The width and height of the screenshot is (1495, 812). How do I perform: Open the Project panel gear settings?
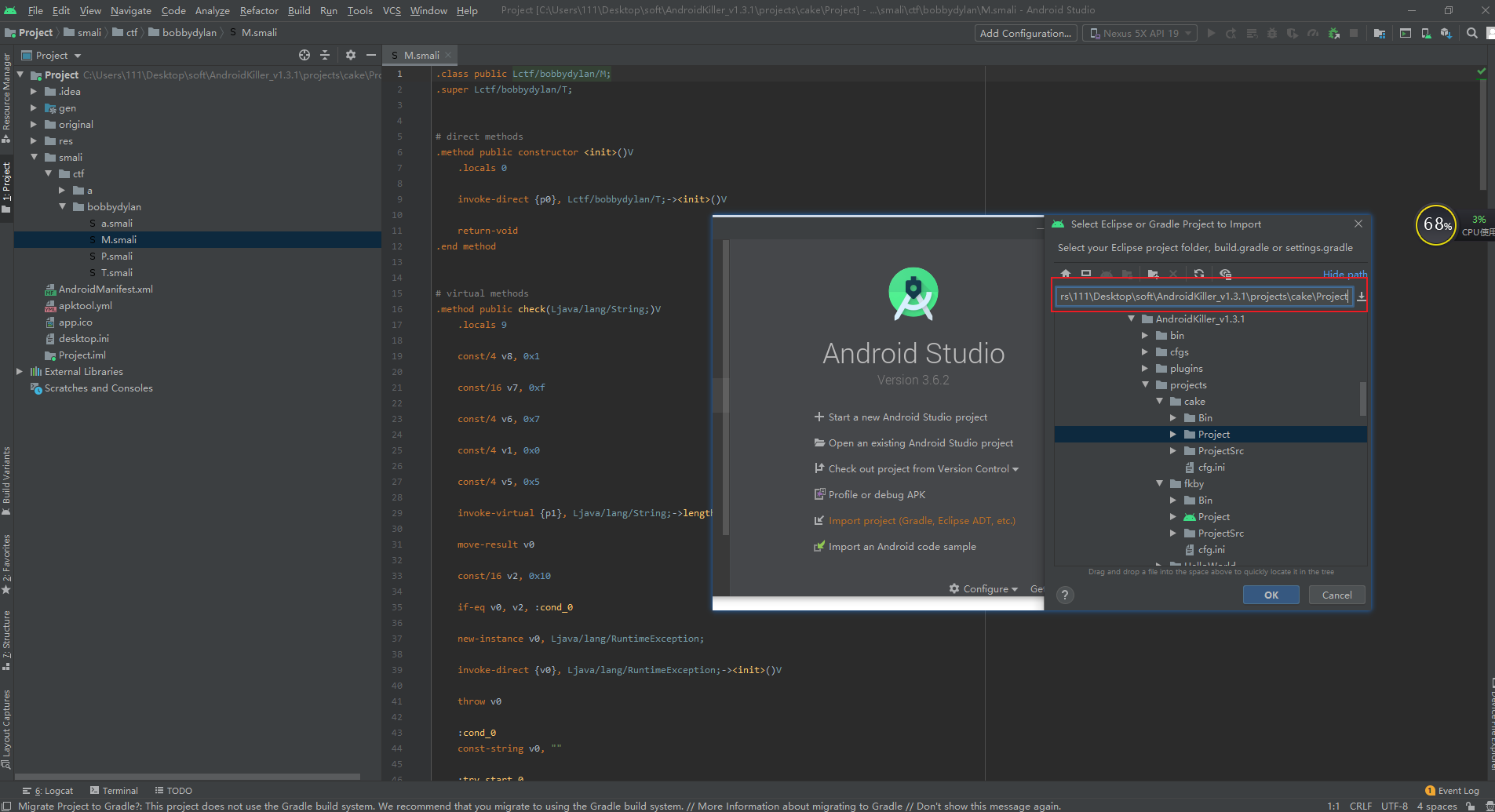point(351,55)
